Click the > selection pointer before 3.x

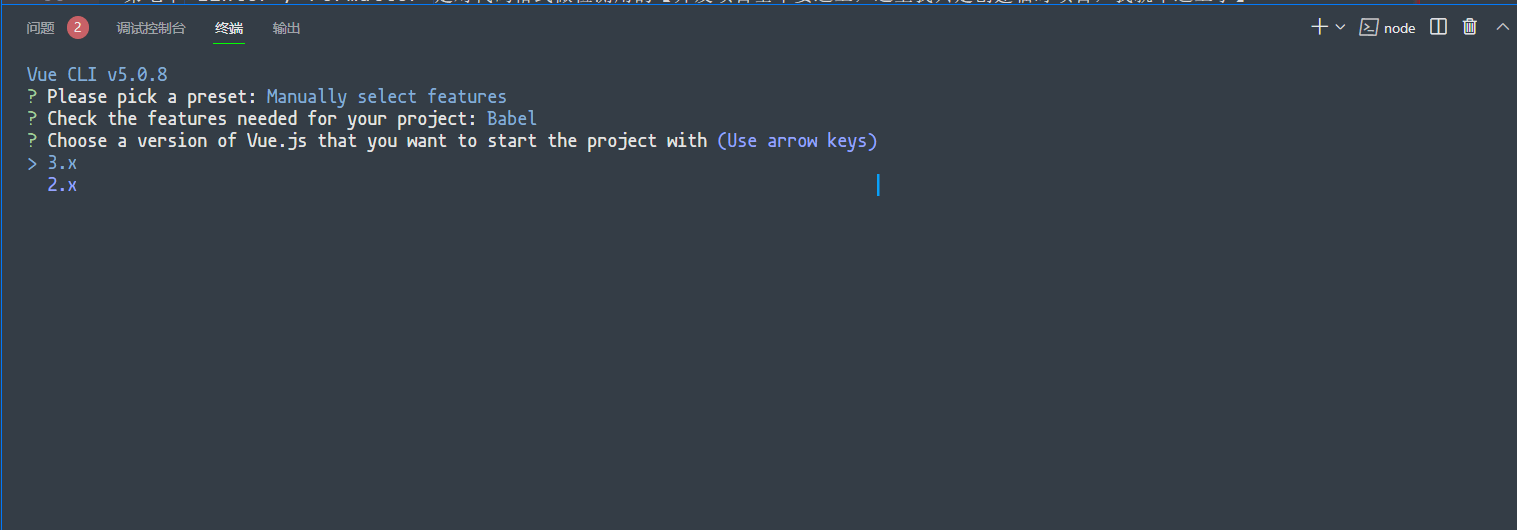pos(32,163)
